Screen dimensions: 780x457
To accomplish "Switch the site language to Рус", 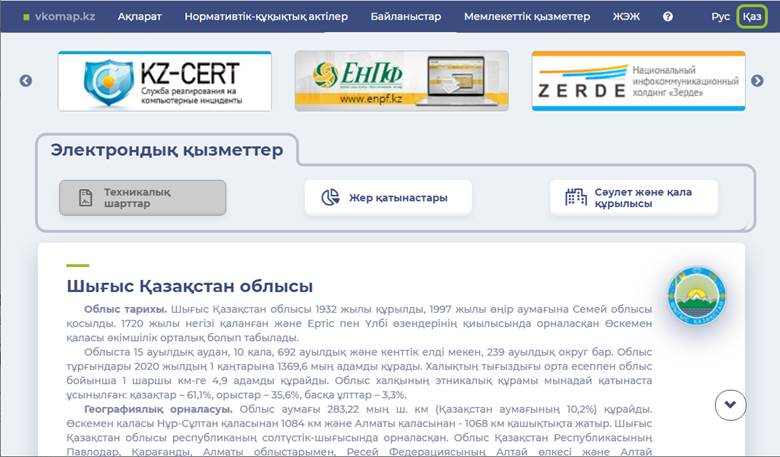I will [720, 17].
